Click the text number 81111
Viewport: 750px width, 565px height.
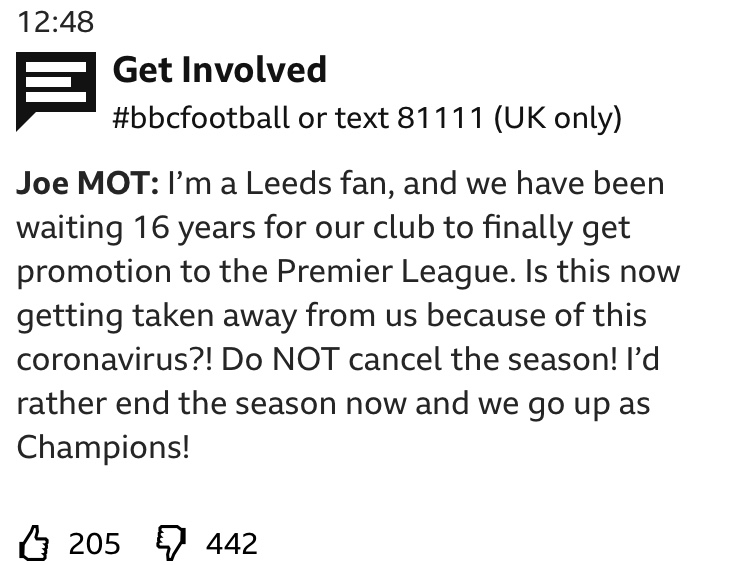pyautogui.click(x=440, y=118)
